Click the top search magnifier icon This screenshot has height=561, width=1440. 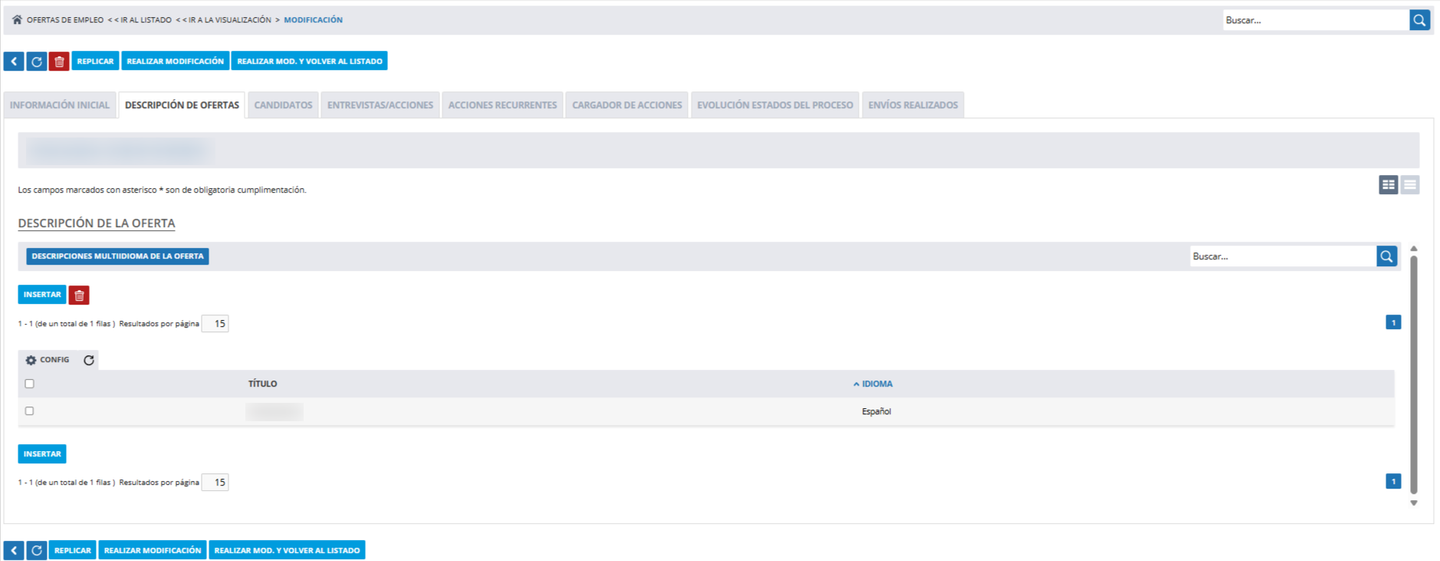coord(1420,20)
